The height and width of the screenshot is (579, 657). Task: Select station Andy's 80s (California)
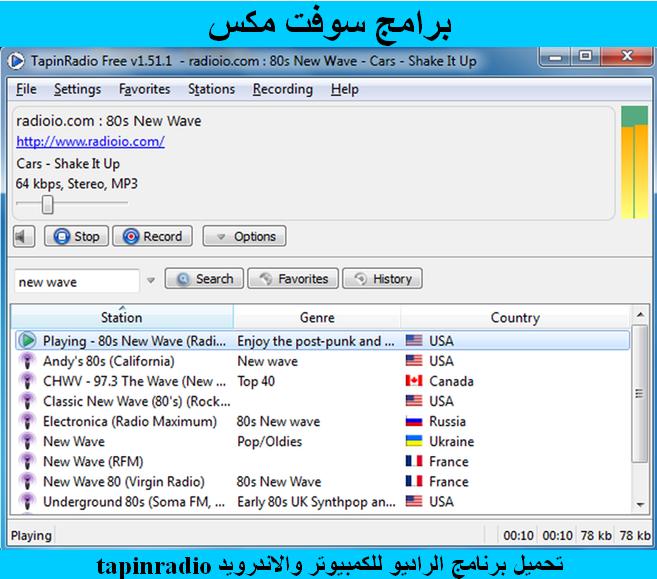tap(109, 361)
